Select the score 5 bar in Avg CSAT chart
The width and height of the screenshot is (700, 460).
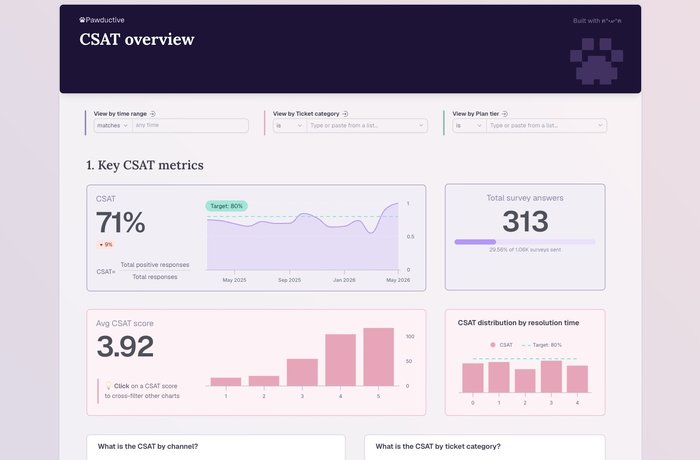click(379, 357)
